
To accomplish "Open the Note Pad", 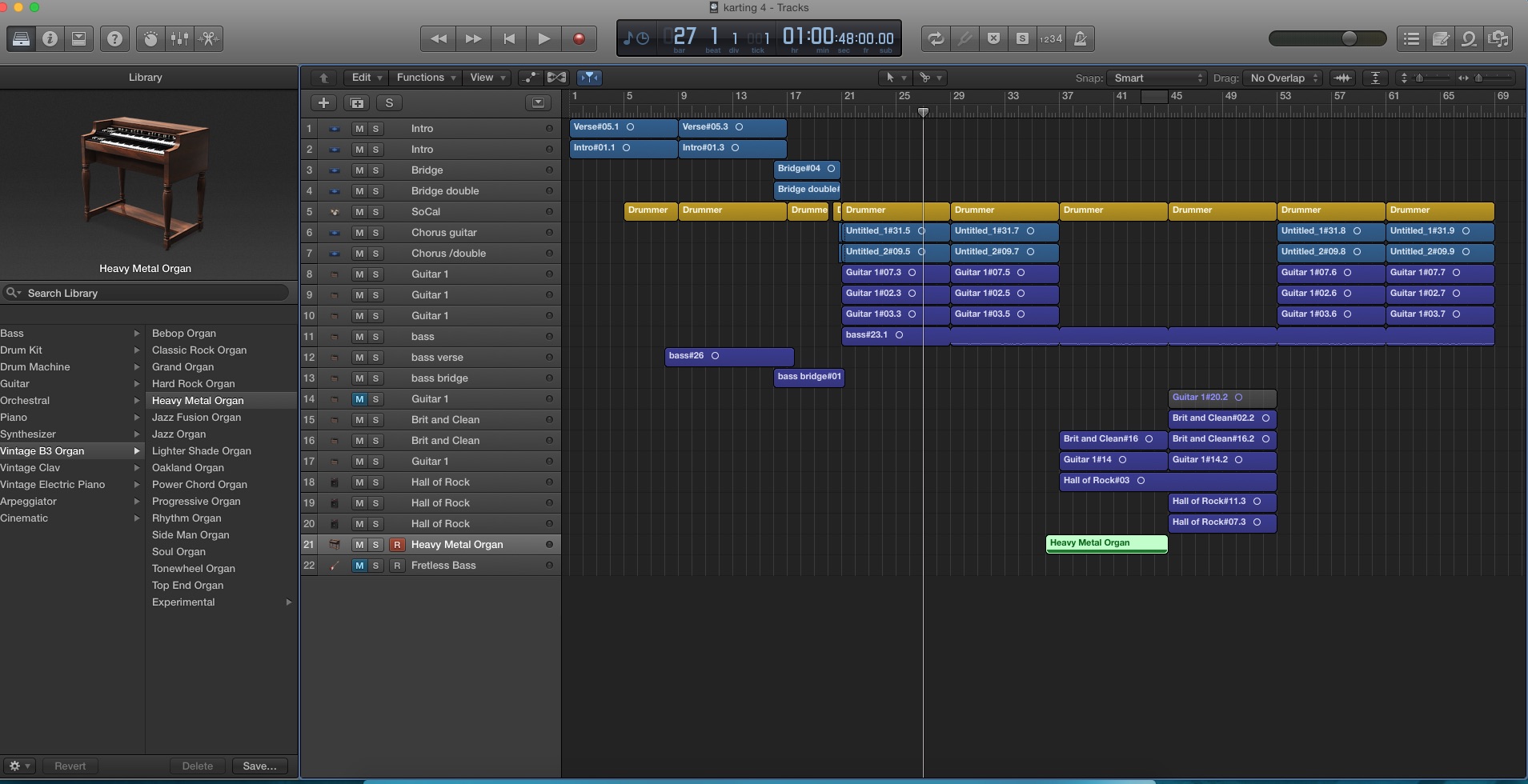I will pyautogui.click(x=1440, y=38).
